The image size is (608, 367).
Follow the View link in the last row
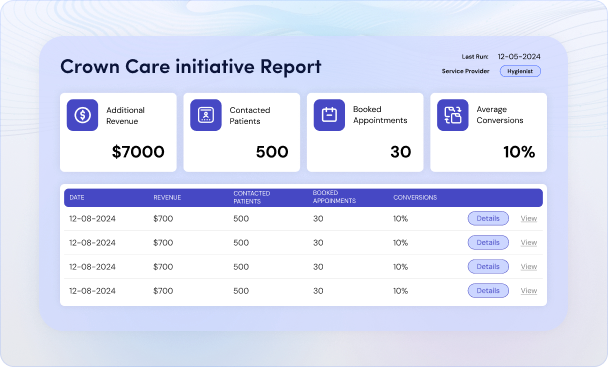[529, 291]
